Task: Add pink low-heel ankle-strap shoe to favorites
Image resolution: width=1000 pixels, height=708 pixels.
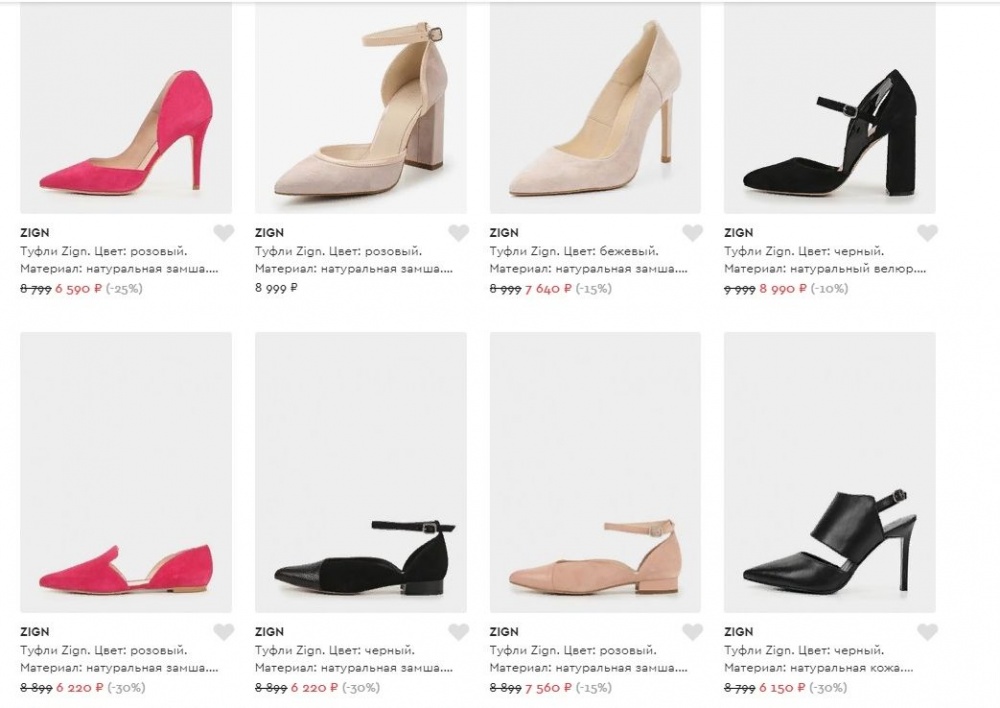Action: 693,632
